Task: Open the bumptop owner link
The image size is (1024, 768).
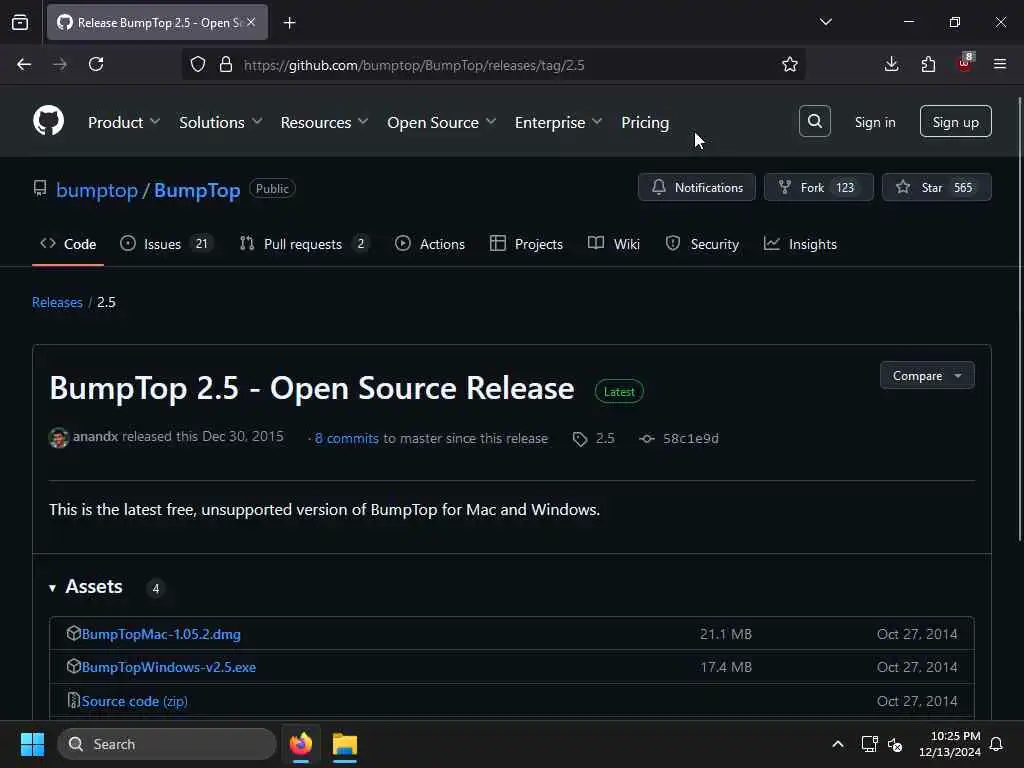Action: [97, 190]
